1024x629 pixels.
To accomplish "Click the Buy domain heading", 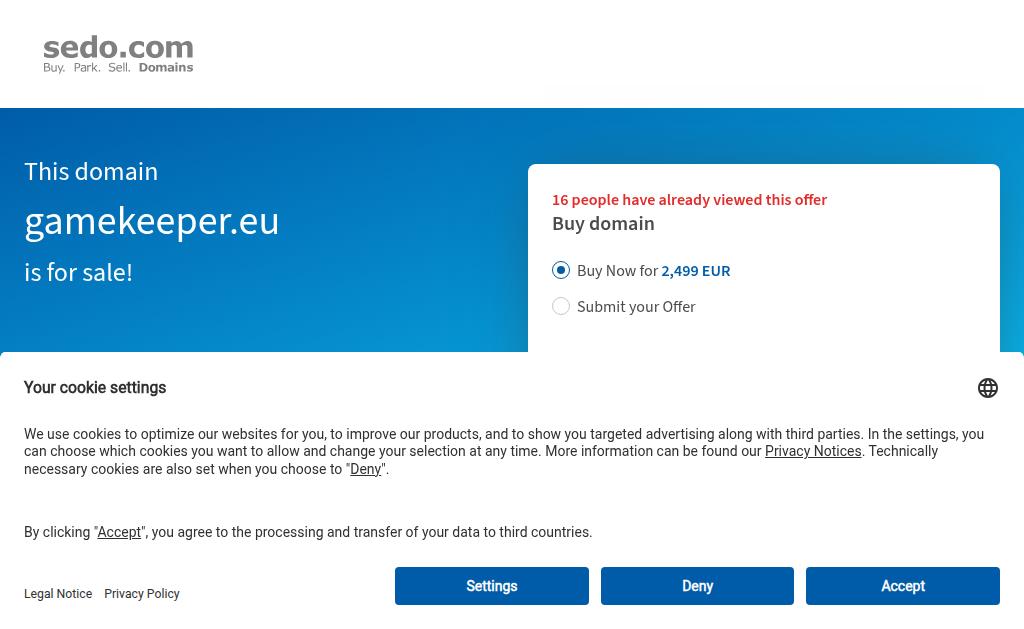I will 603,224.
